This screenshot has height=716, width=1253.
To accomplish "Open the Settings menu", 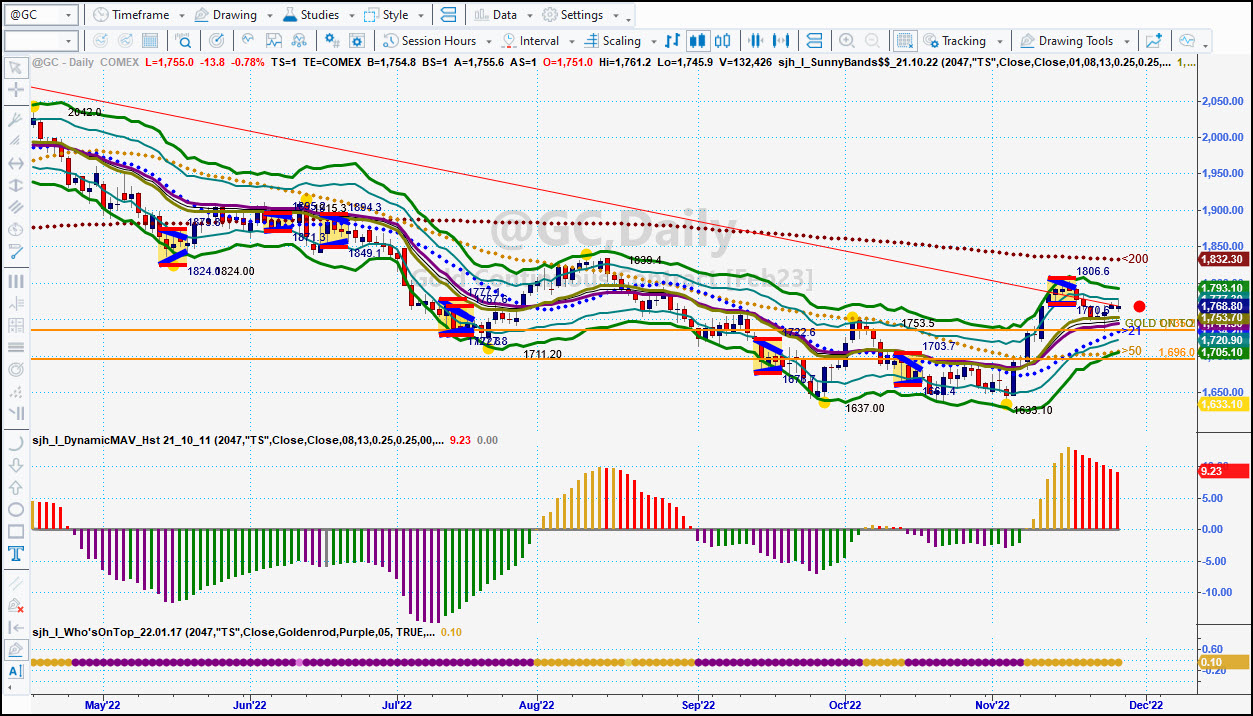I will point(572,15).
